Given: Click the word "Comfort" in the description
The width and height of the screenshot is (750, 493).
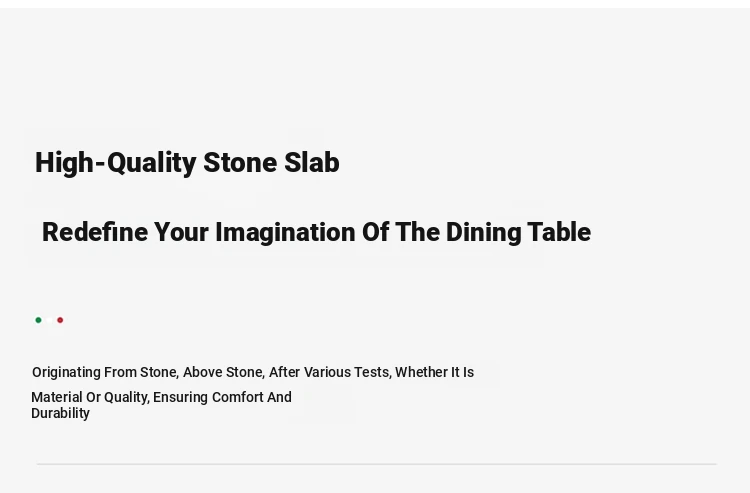Looking at the screenshot, I should tap(237, 397).
